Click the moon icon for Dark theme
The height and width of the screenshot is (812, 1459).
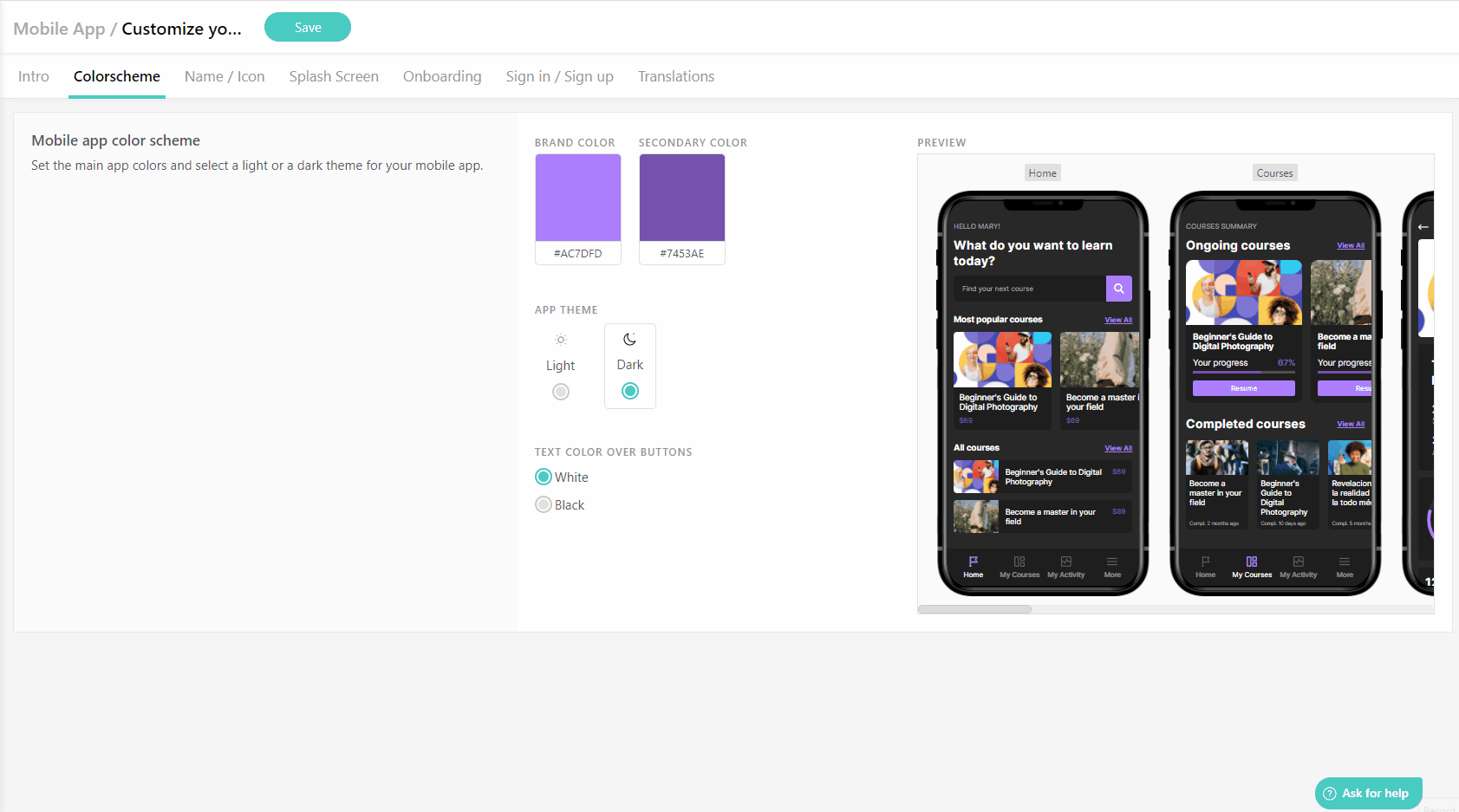(x=630, y=339)
